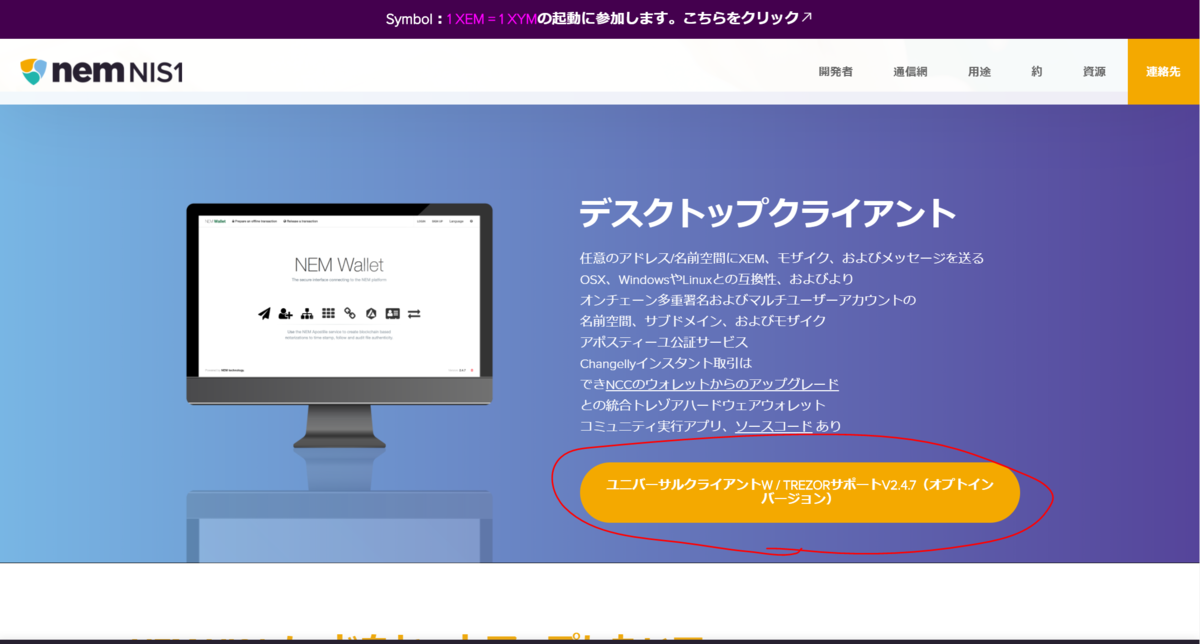Open the 通信網 menu item
This screenshot has width=1200, height=644.
[x=910, y=72]
